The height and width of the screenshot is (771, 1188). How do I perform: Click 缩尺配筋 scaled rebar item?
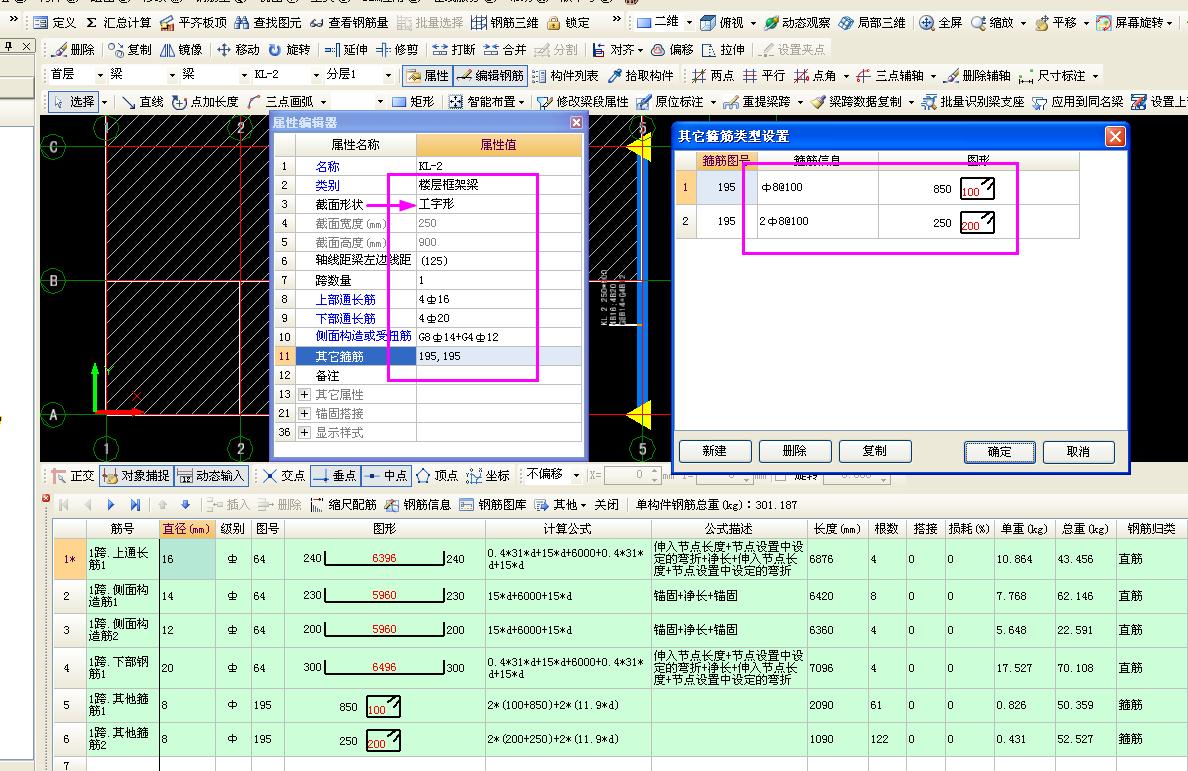point(343,504)
